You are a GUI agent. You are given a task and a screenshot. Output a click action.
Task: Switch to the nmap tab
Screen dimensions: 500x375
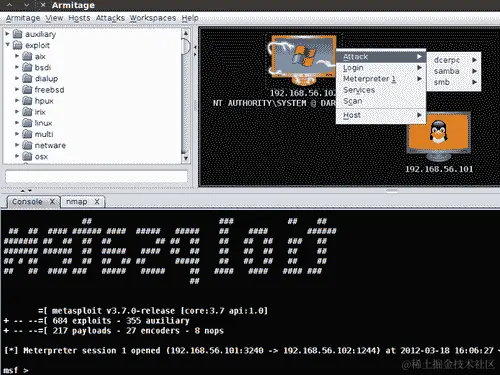(x=77, y=202)
